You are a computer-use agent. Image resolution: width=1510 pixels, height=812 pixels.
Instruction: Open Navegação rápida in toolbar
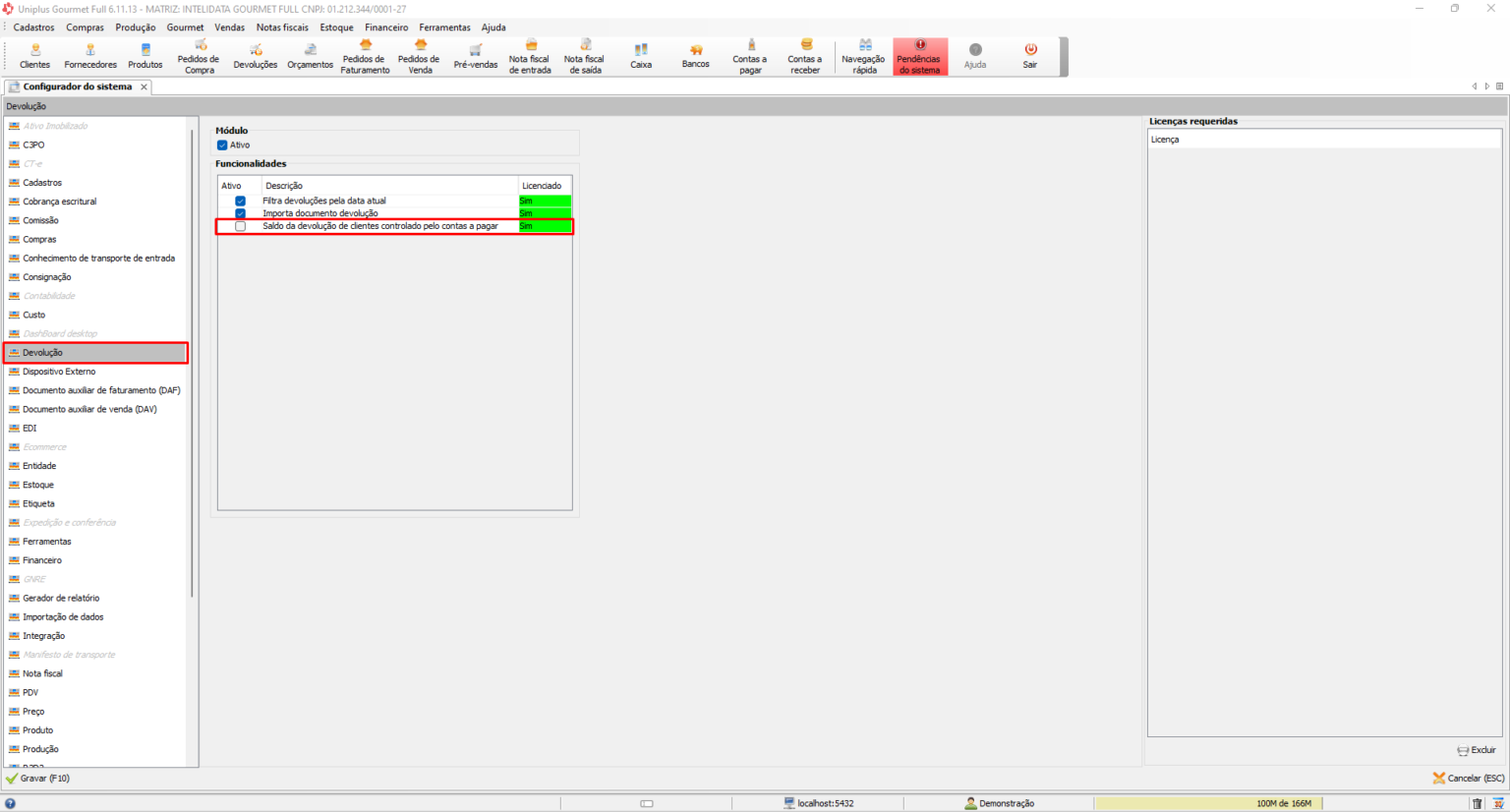864,57
